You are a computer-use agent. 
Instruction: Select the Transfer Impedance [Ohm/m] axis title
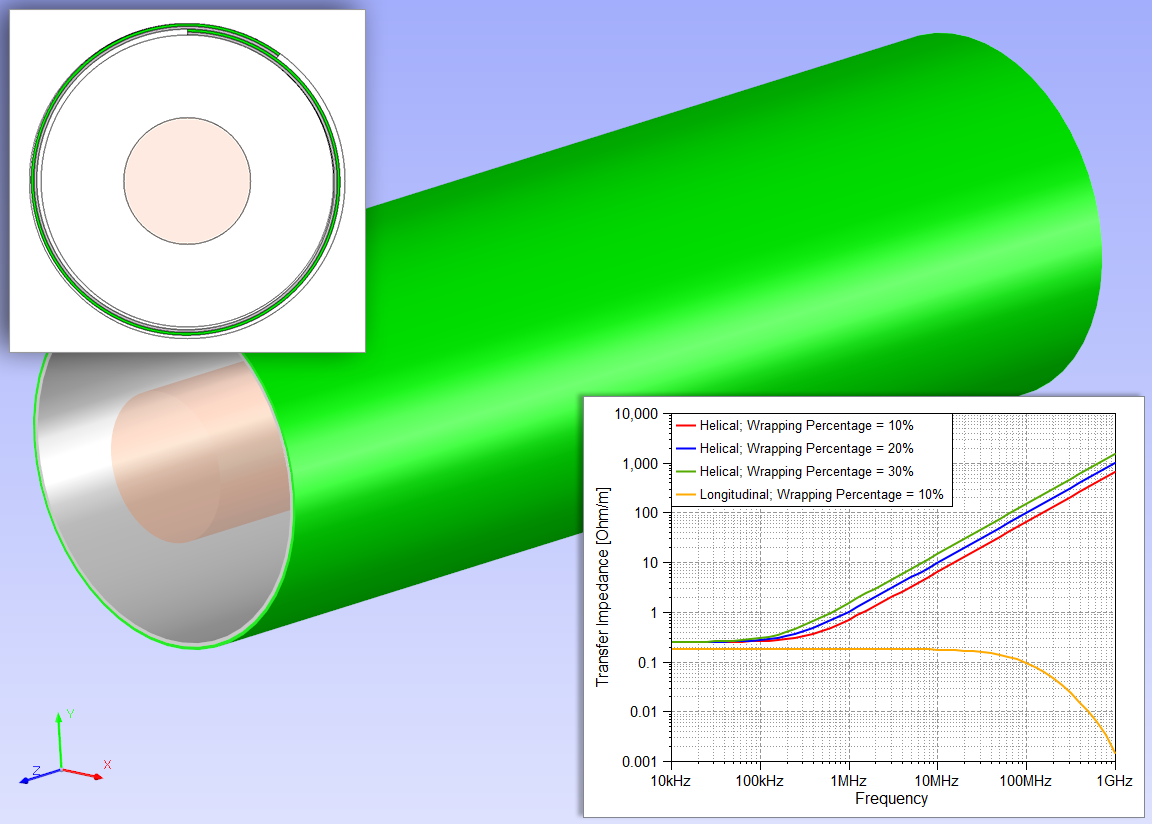pos(603,586)
